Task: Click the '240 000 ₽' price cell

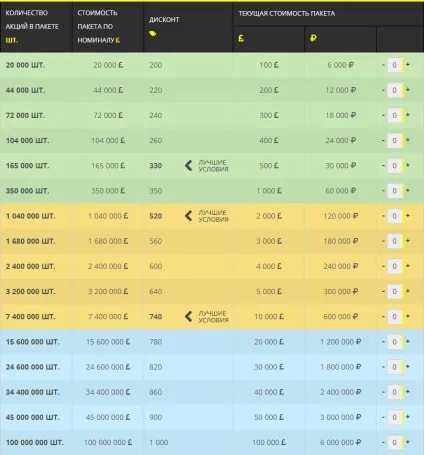Action: 340,266
